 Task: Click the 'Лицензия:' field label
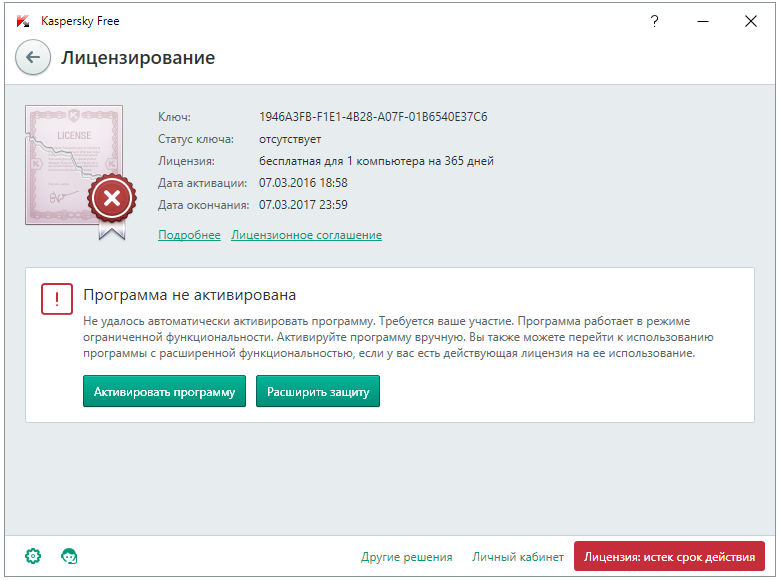tap(186, 161)
